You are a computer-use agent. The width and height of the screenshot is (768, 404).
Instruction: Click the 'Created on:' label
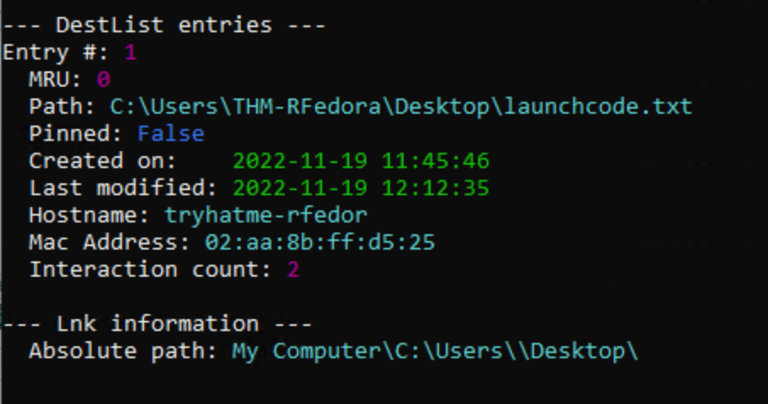pos(103,161)
